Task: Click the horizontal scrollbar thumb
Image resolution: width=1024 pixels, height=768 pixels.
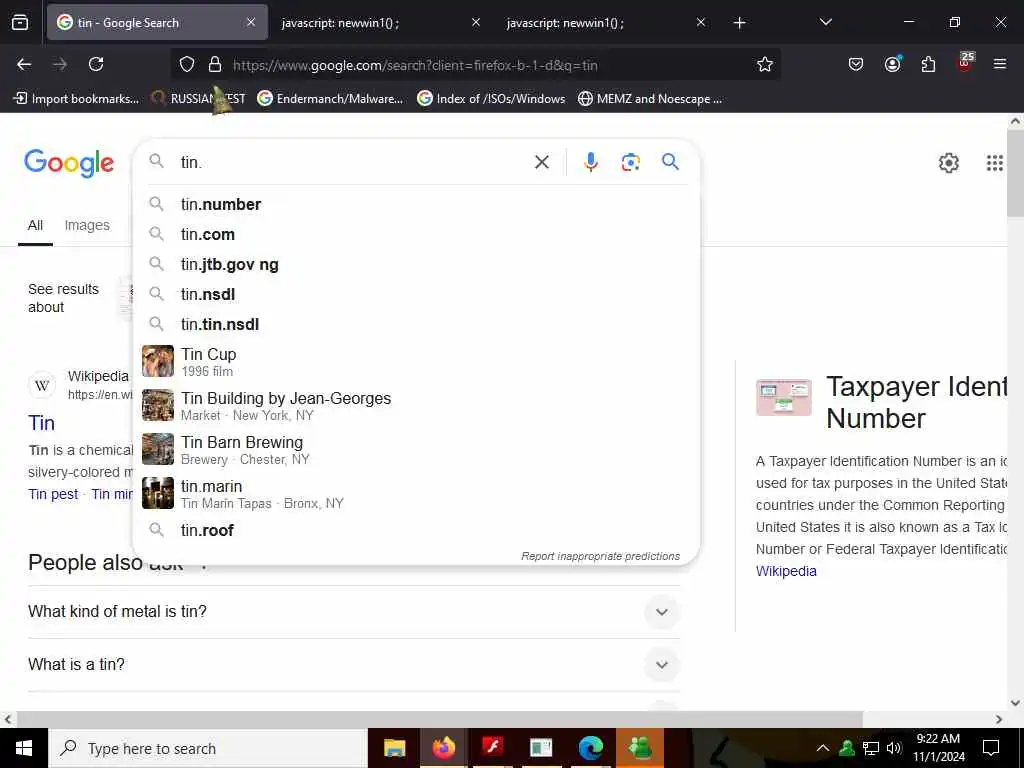Action: point(440,720)
